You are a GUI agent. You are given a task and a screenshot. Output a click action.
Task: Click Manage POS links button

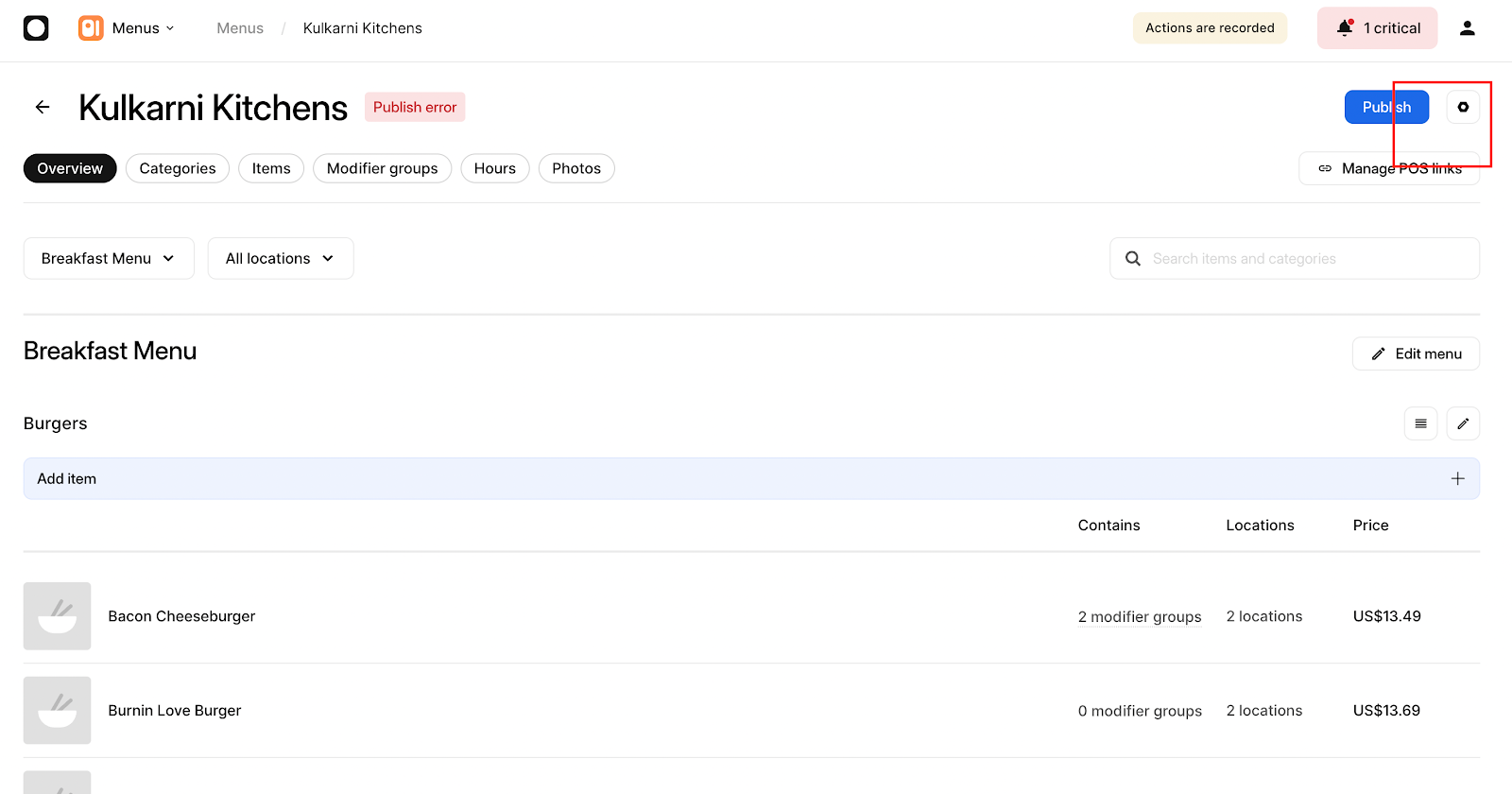pyautogui.click(x=1388, y=169)
